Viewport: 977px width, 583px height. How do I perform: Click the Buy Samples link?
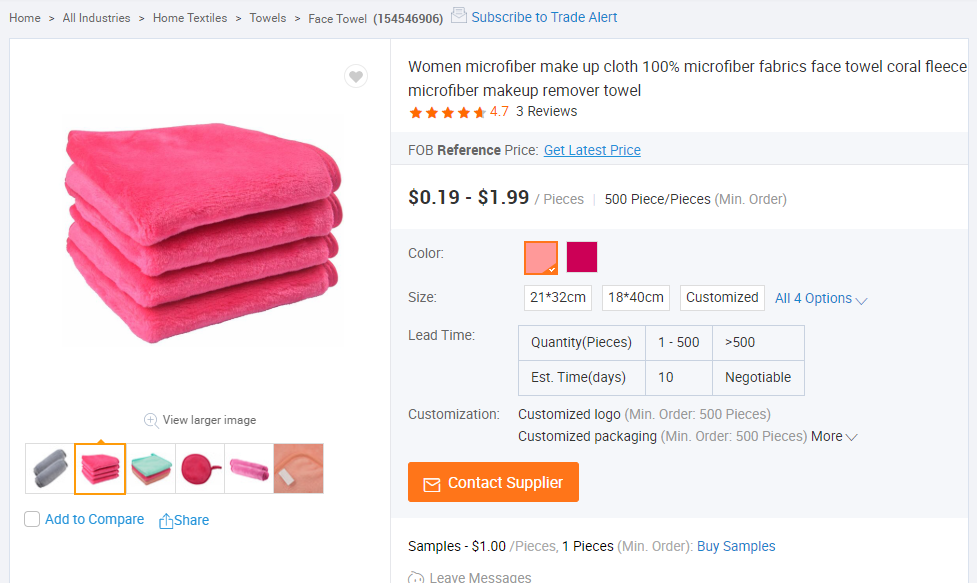coord(736,546)
